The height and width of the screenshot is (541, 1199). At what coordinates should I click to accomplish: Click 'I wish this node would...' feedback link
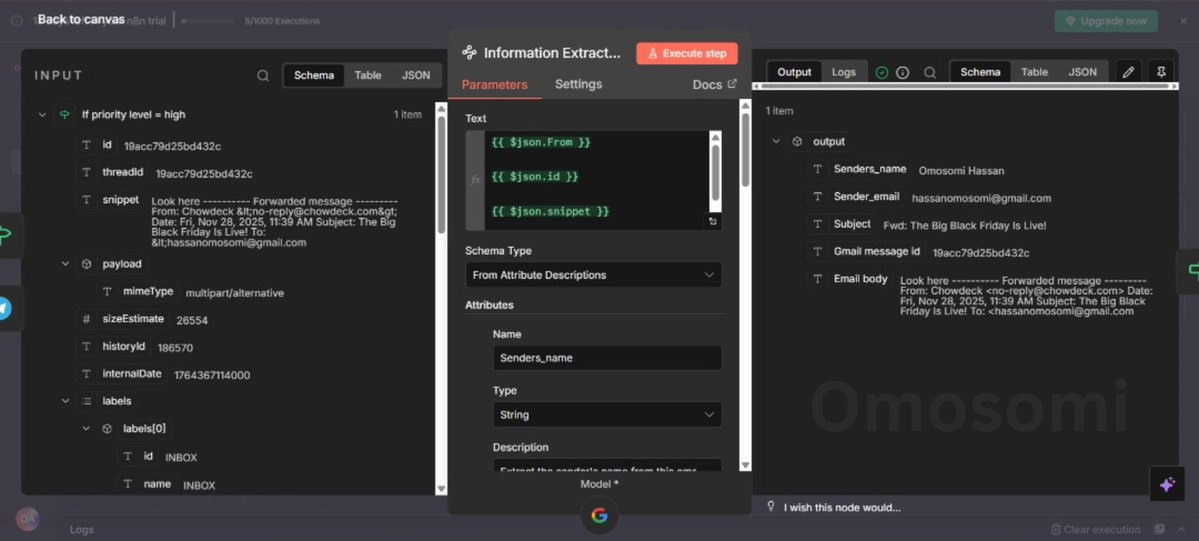click(842, 507)
